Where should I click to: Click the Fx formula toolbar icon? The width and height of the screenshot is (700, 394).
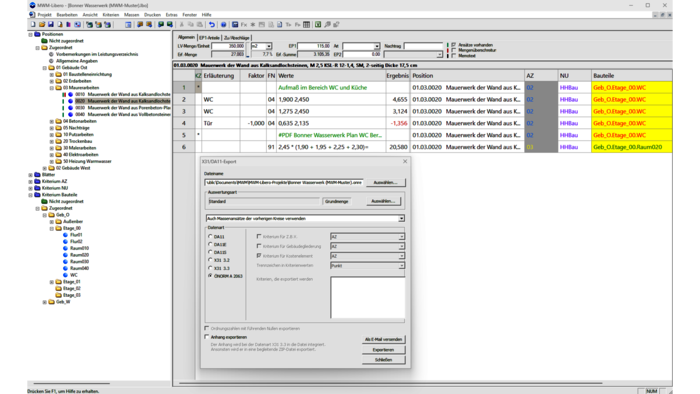(244, 25)
